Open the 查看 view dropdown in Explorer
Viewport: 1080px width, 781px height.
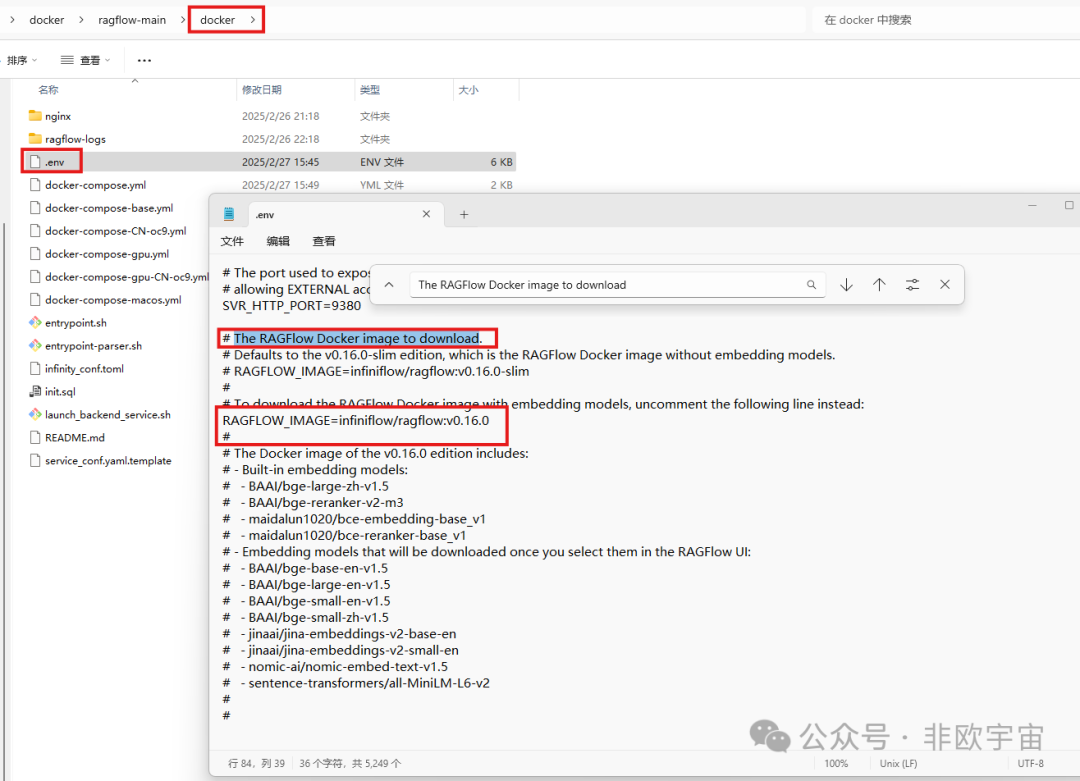coord(86,61)
